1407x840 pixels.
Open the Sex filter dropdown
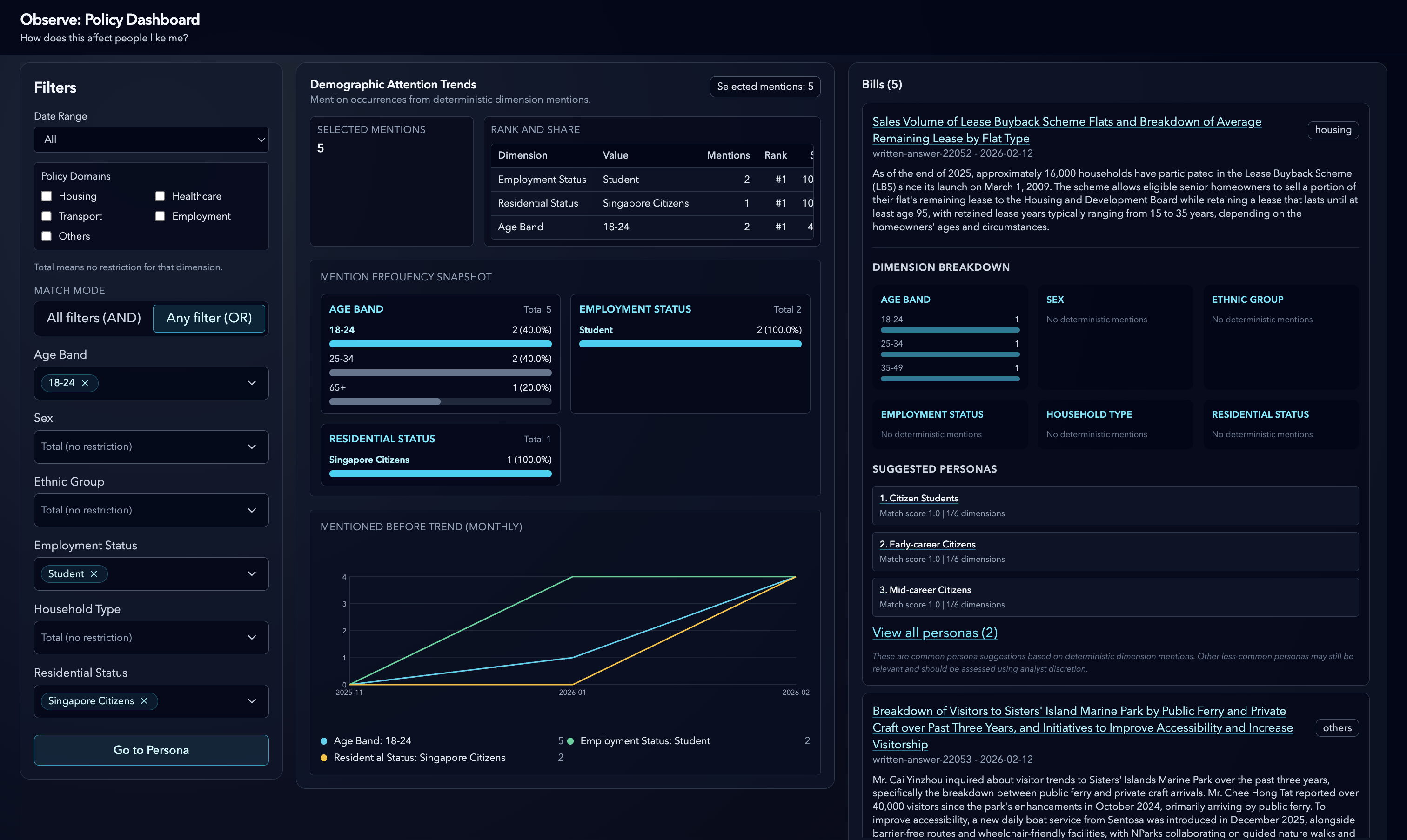point(151,447)
